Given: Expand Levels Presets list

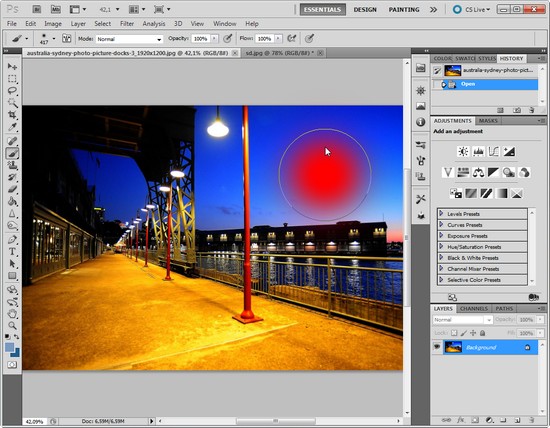Looking at the screenshot, I should [441, 213].
